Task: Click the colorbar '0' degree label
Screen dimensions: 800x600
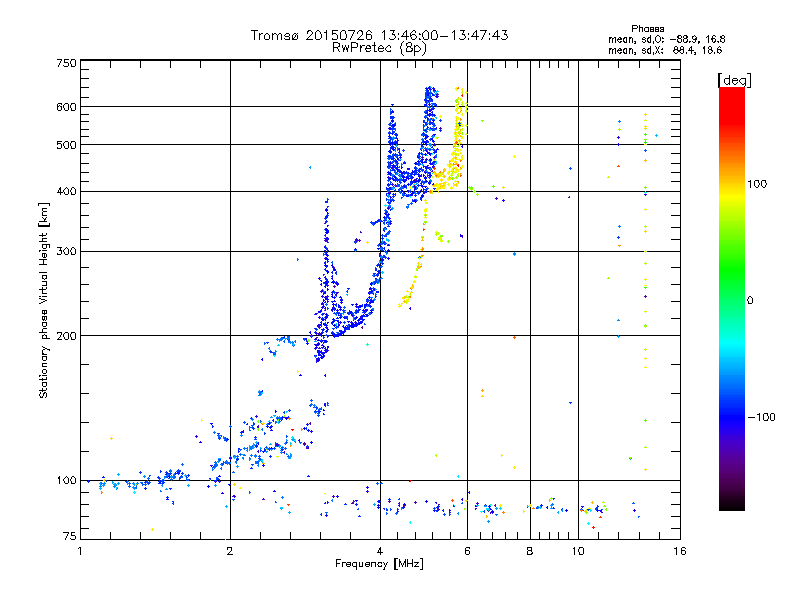Action: (x=749, y=301)
